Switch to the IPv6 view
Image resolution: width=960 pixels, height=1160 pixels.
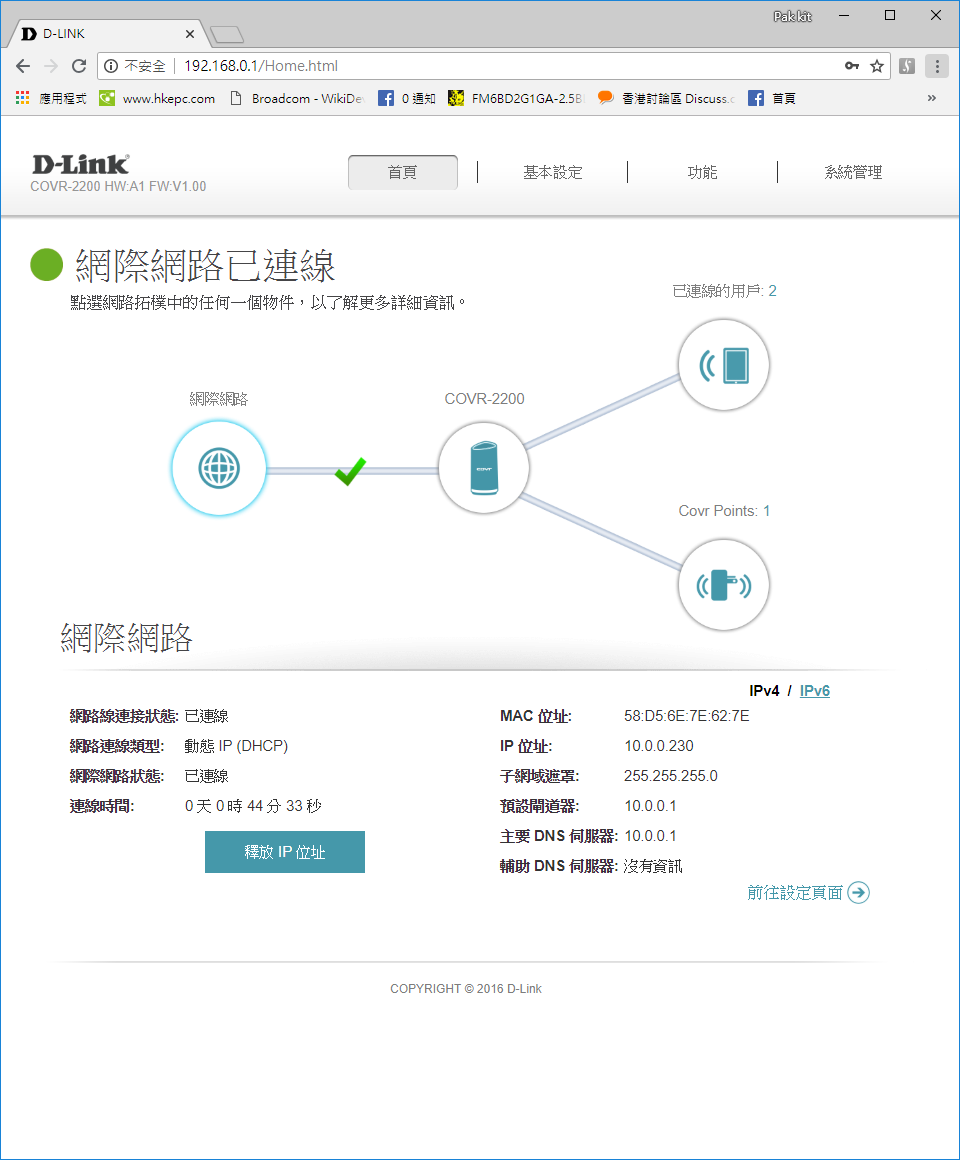[x=815, y=690]
